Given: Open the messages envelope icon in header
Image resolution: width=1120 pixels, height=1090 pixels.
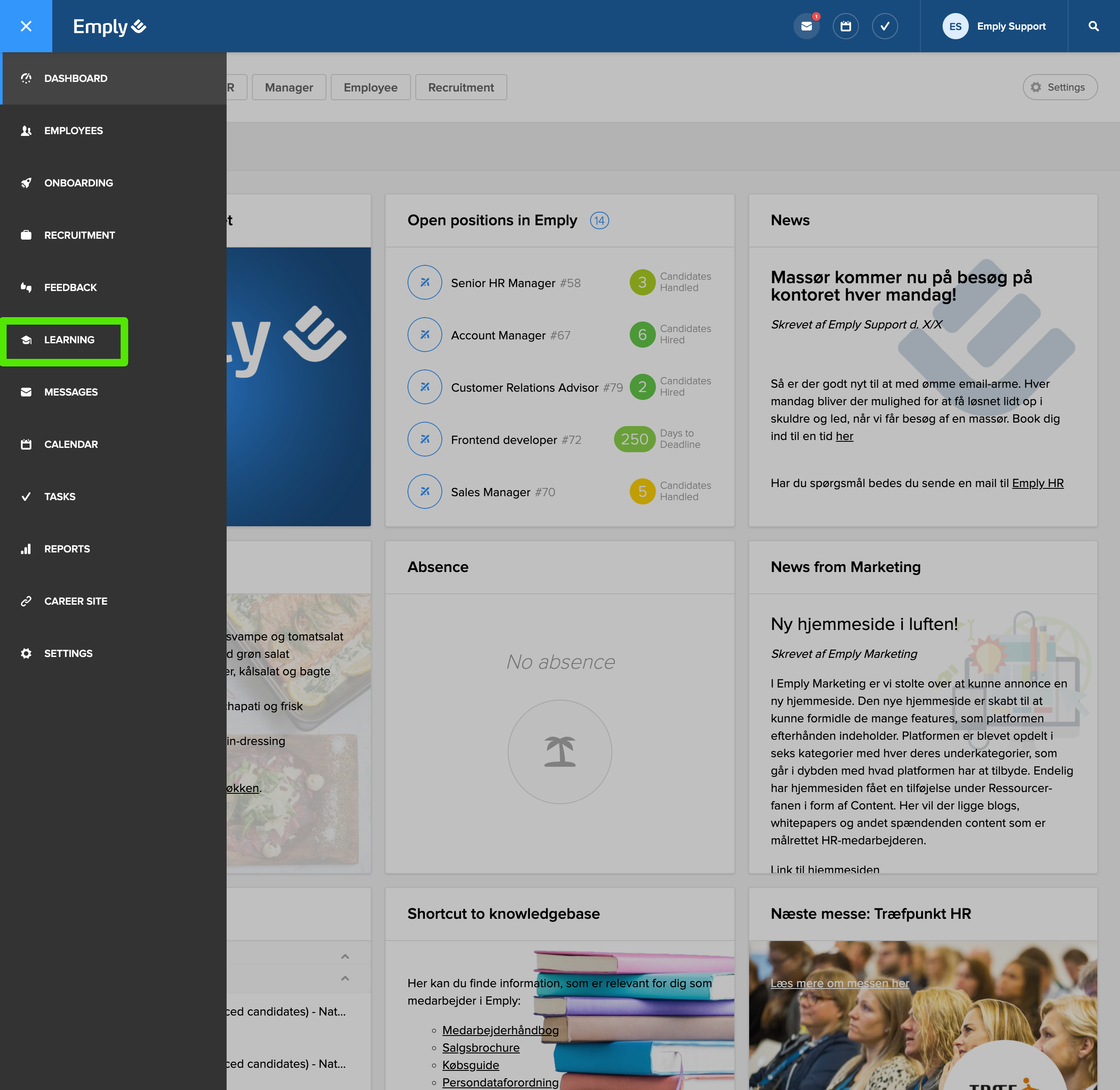Looking at the screenshot, I should [806, 26].
